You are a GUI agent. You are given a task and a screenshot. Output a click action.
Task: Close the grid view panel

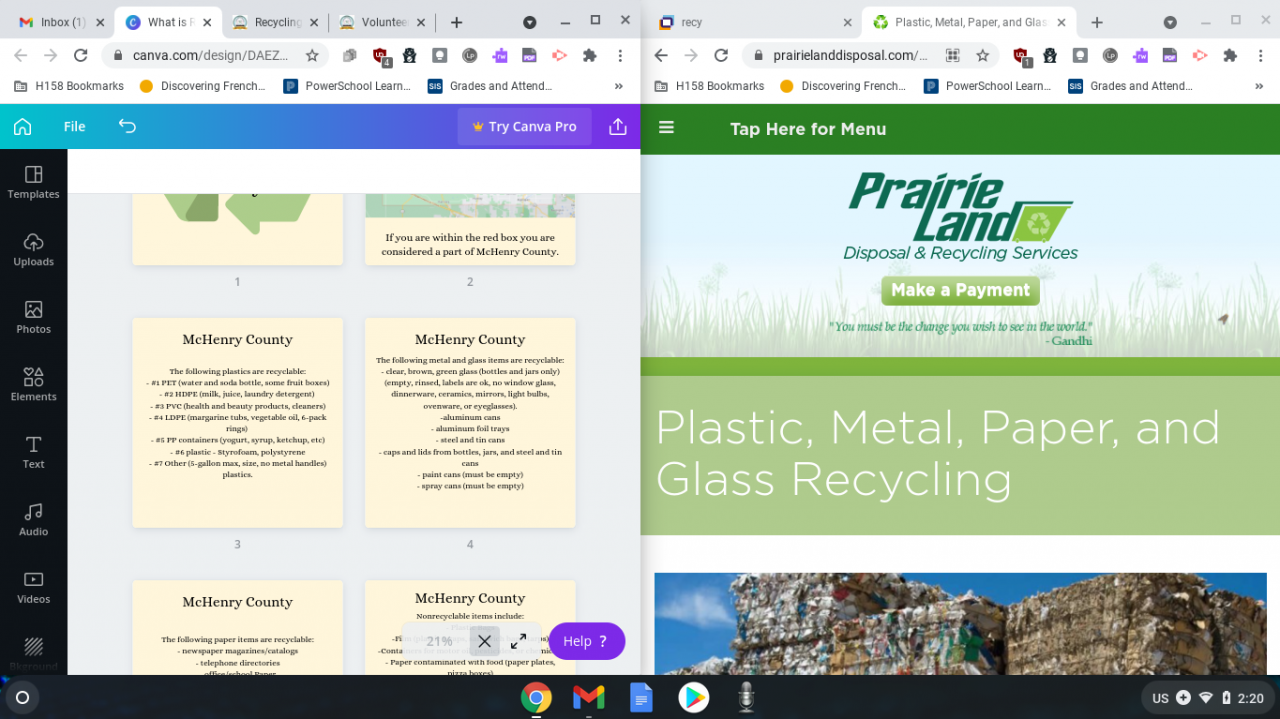484,641
